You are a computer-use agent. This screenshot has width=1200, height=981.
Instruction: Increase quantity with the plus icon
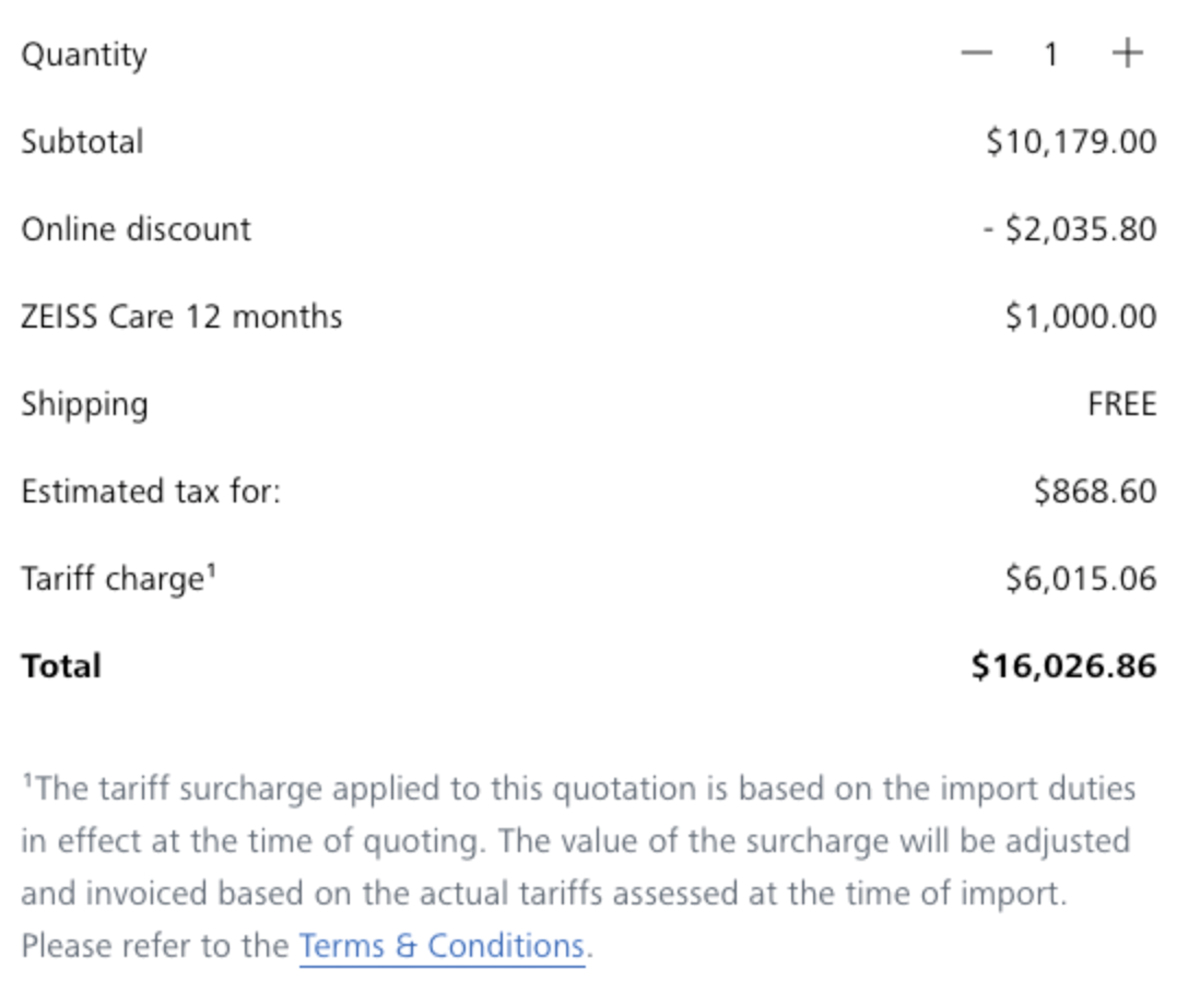pyautogui.click(x=1127, y=54)
